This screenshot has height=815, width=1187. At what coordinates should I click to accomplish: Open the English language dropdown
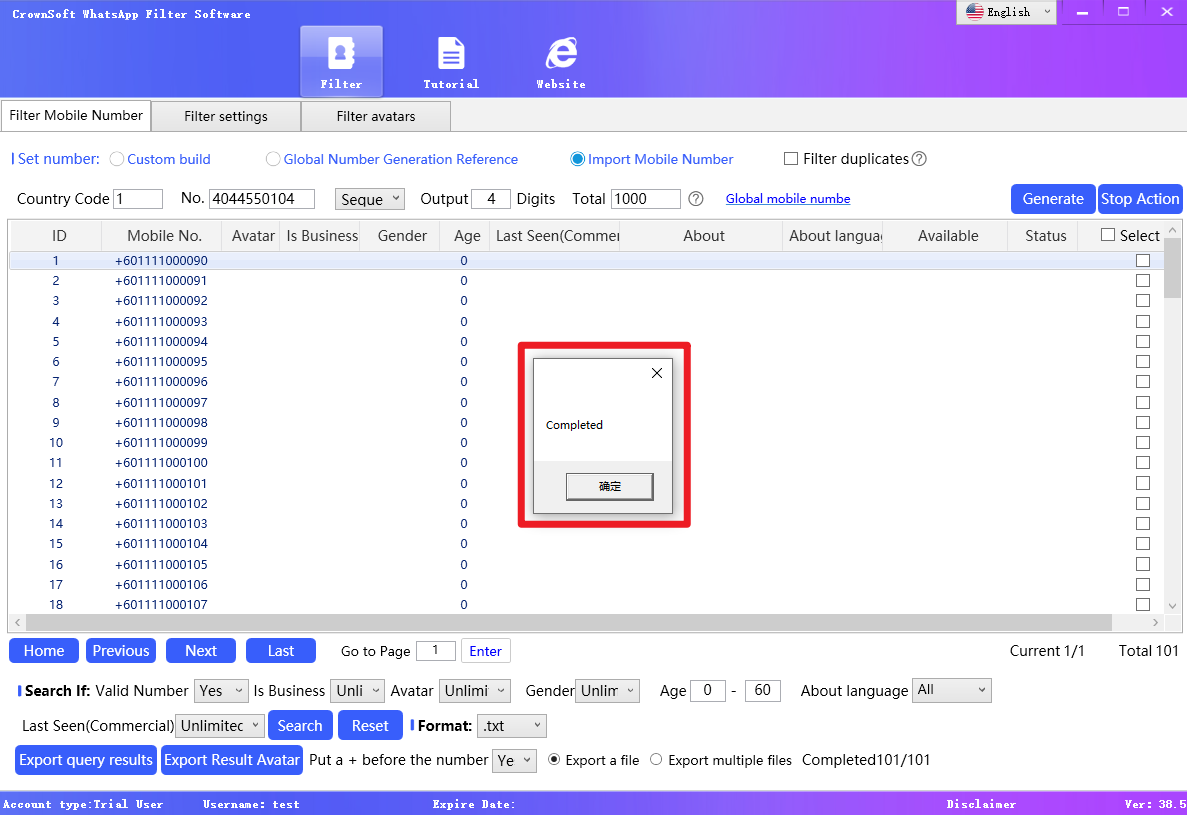pyautogui.click(x=1006, y=12)
